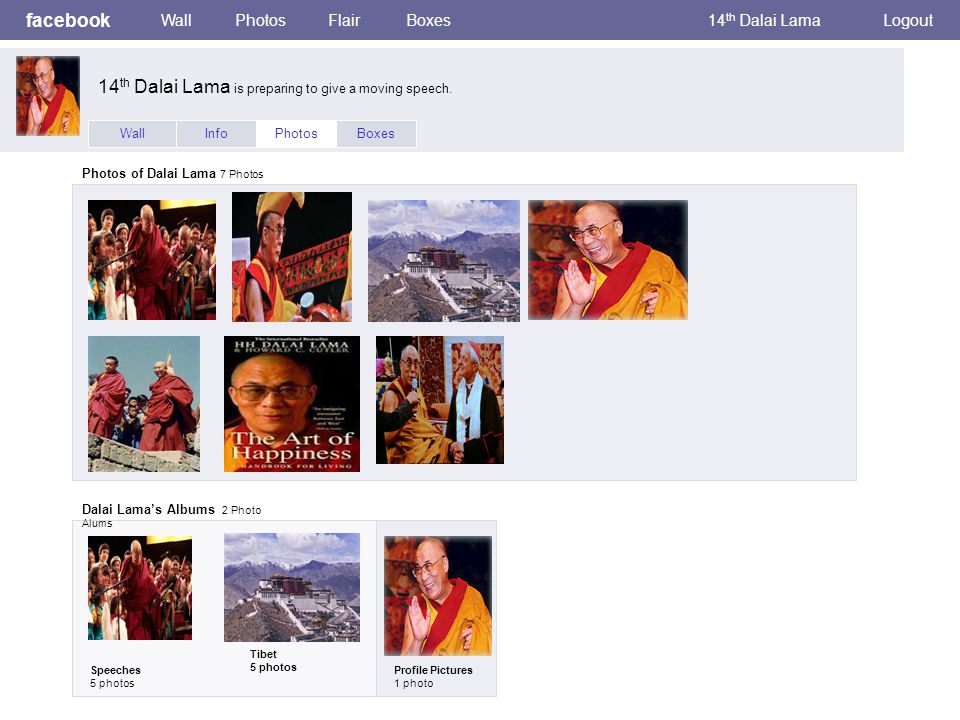Click the Speeches album title
The width and height of the screenshot is (960, 720).
click(116, 670)
